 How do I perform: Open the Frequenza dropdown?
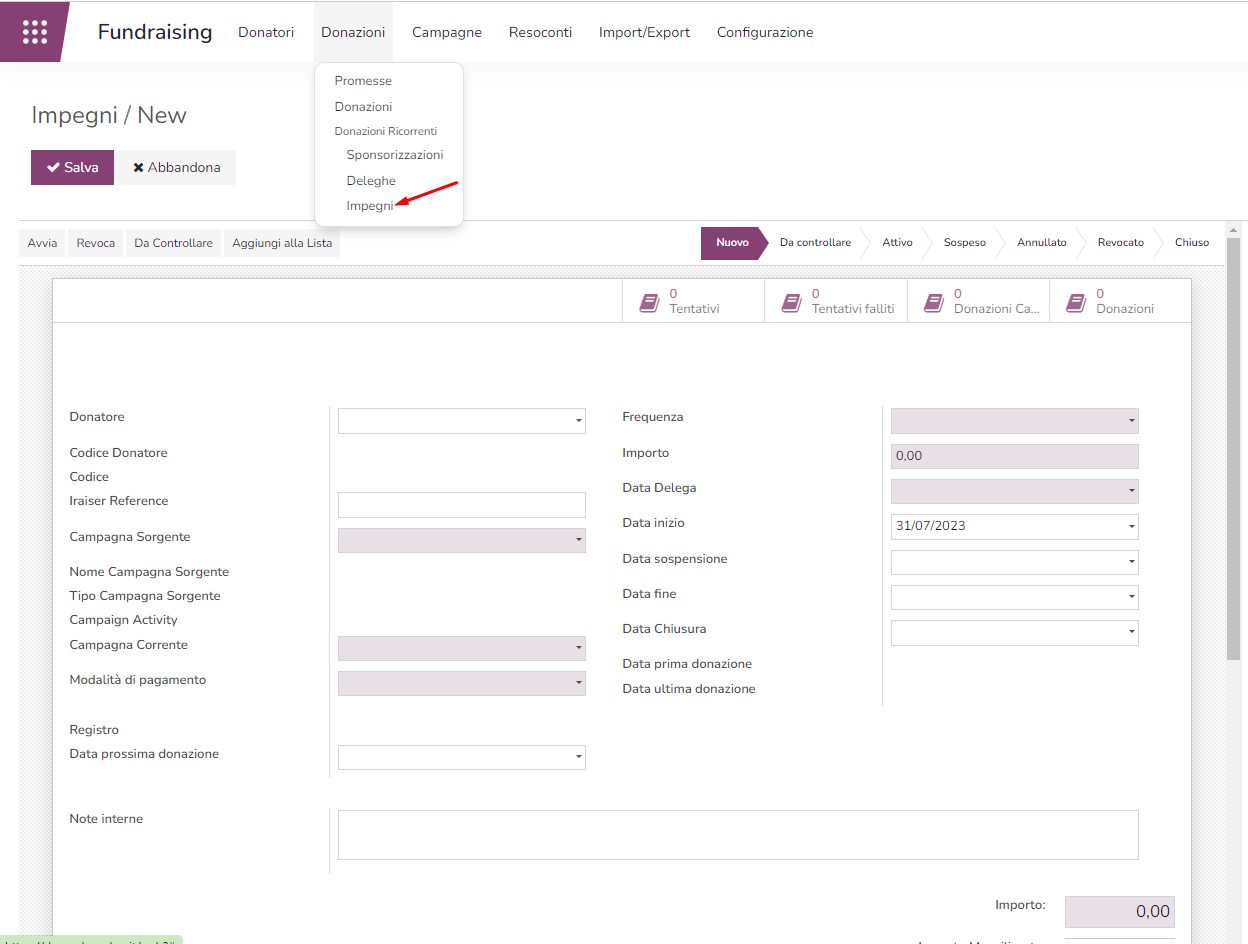pyautogui.click(x=1131, y=421)
